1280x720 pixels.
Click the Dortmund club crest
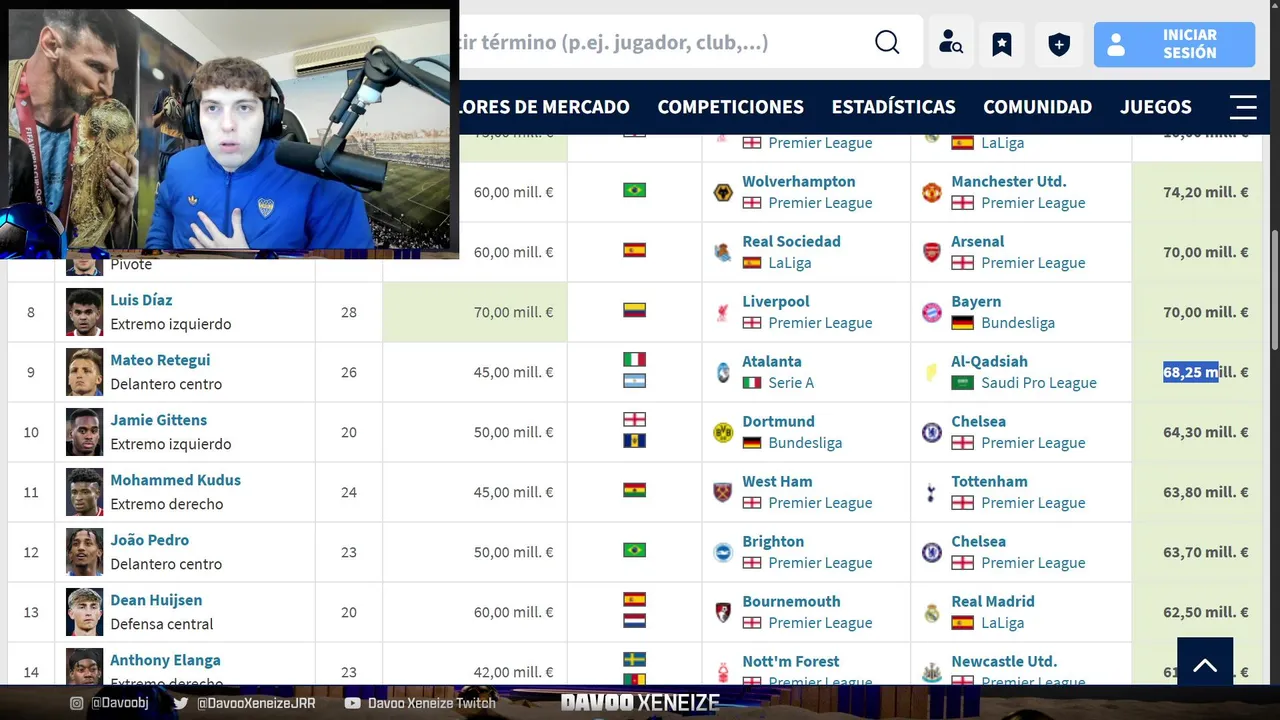pyautogui.click(x=723, y=432)
